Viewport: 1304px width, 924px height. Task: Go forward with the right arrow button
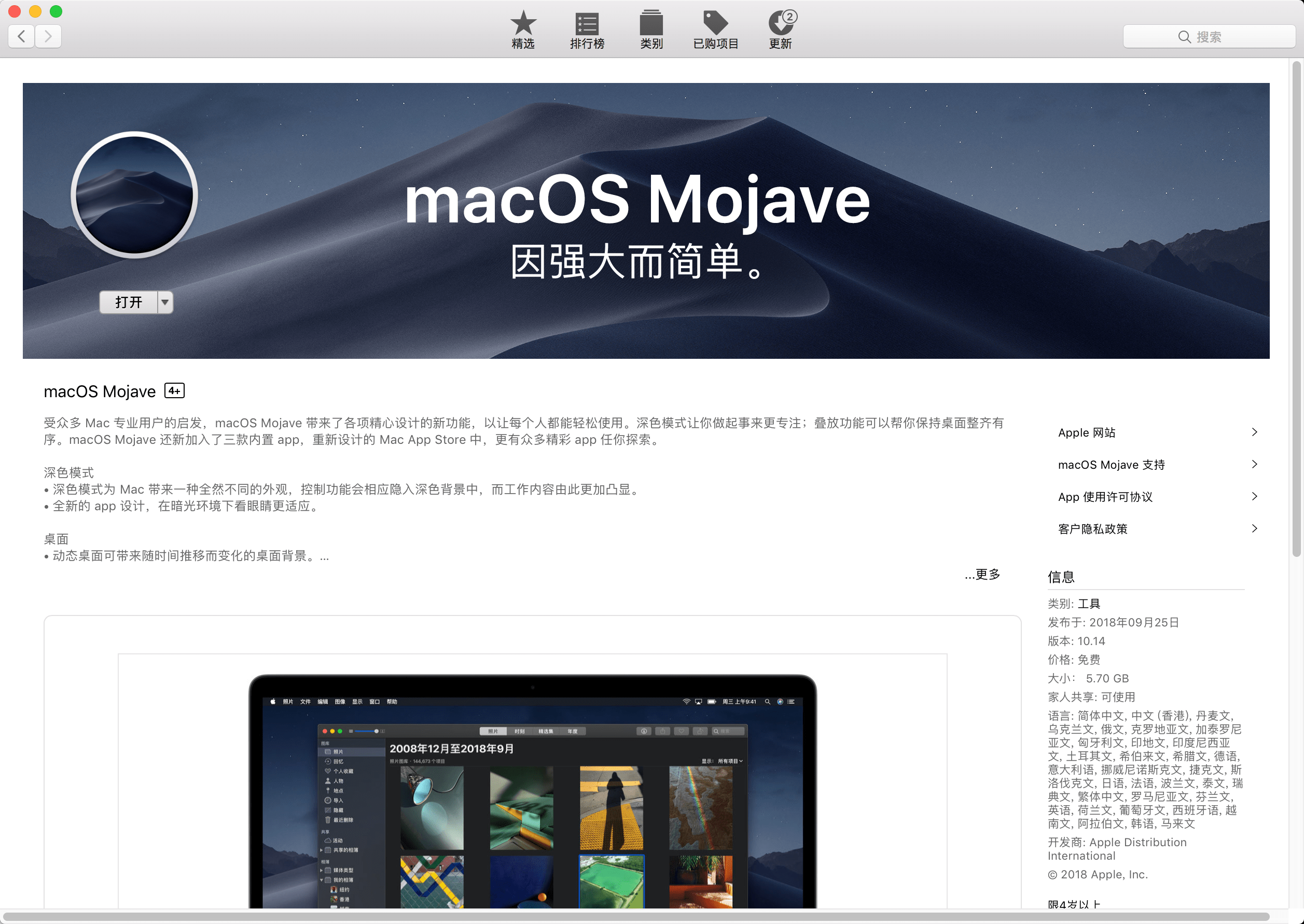pyautogui.click(x=48, y=36)
